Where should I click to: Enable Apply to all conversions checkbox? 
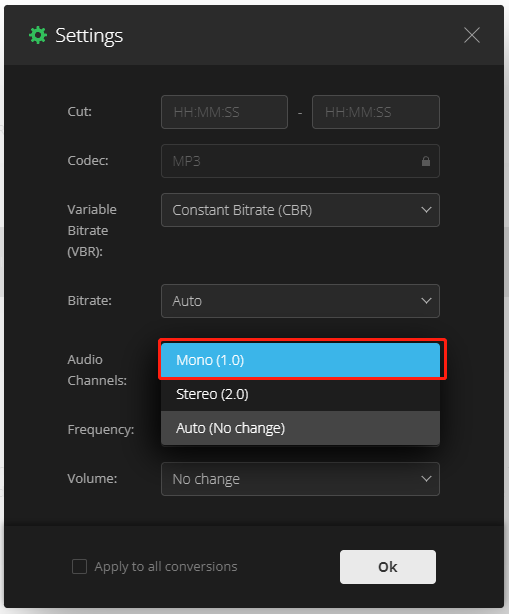point(79,567)
